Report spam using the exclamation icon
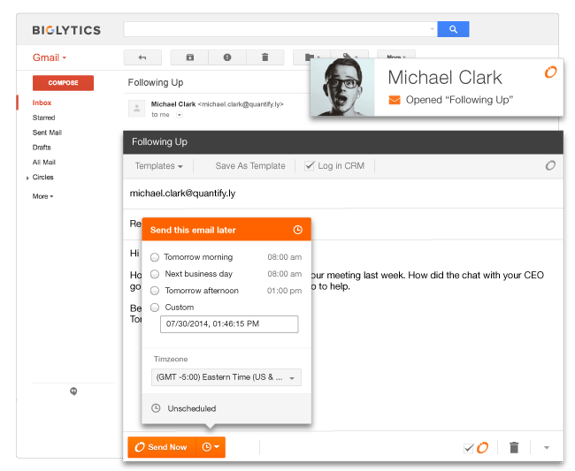This screenshot has height=471, width=575. point(227,57)
